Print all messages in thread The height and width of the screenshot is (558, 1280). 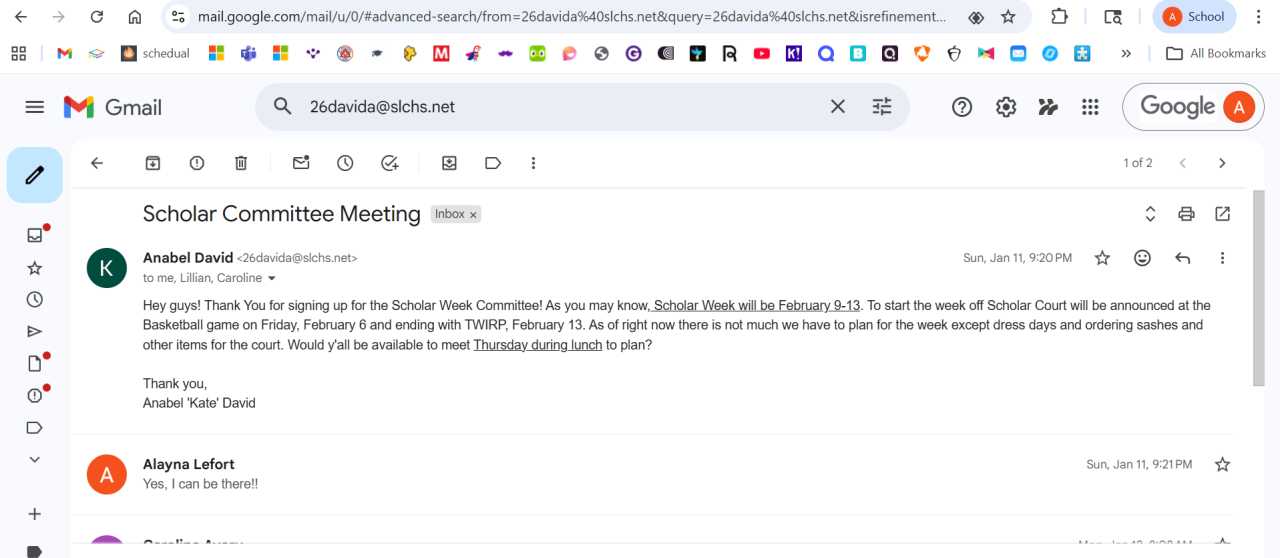click(x=1186, y=214)
